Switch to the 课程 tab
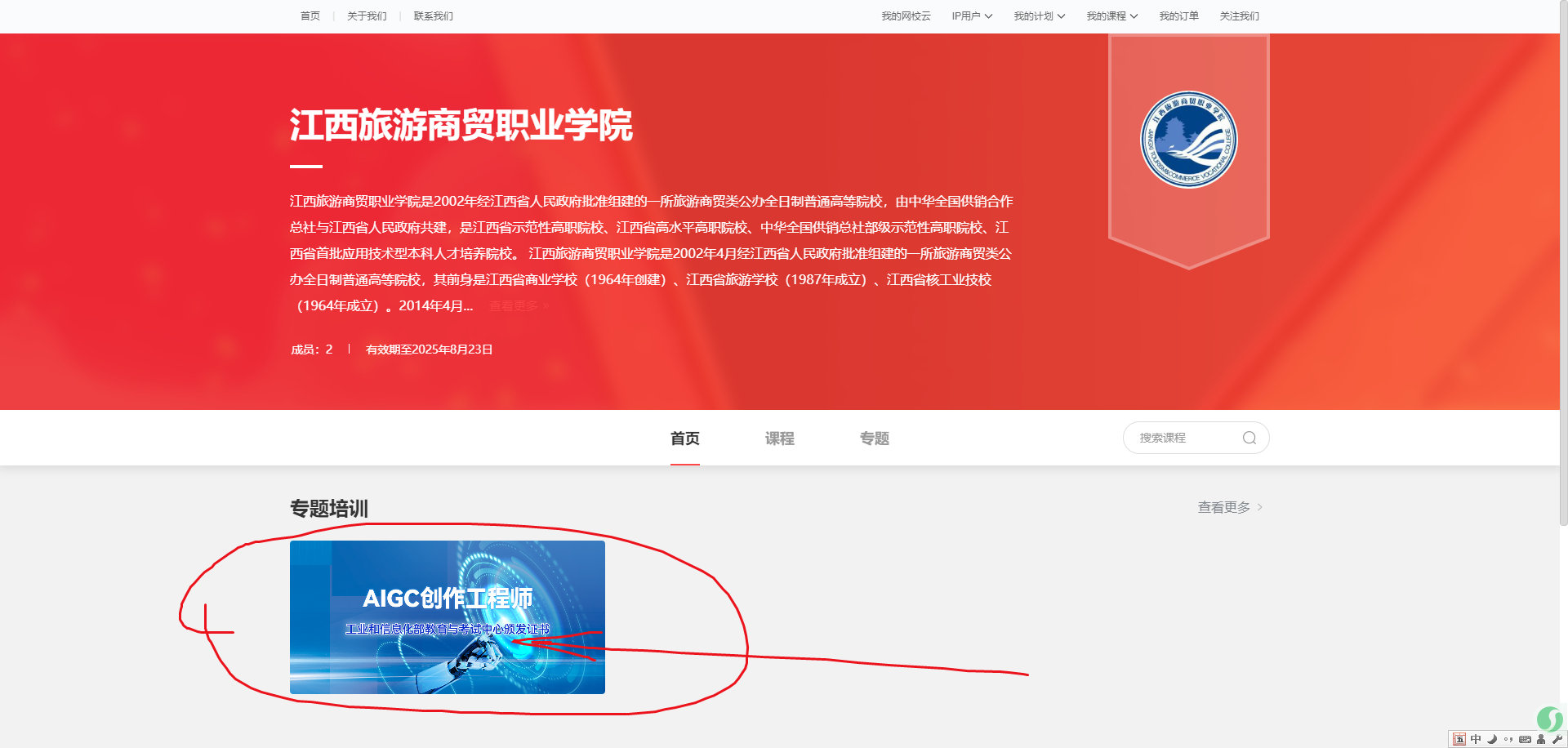 coord(780,439)
